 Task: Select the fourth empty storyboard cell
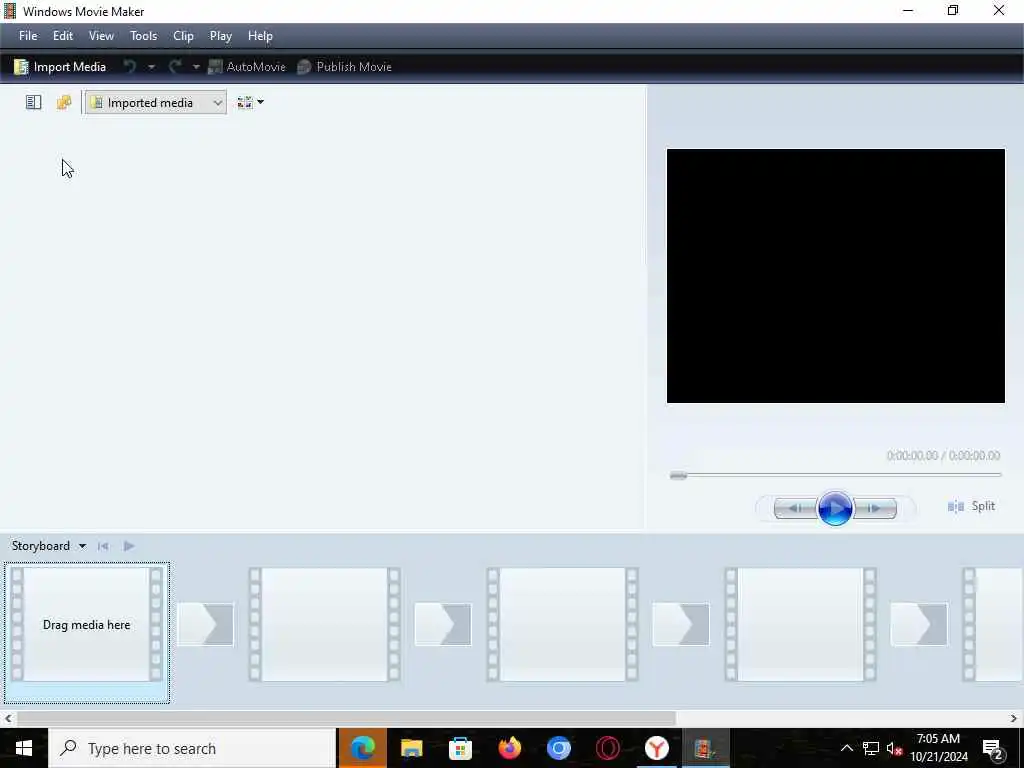tap(801, 625)
